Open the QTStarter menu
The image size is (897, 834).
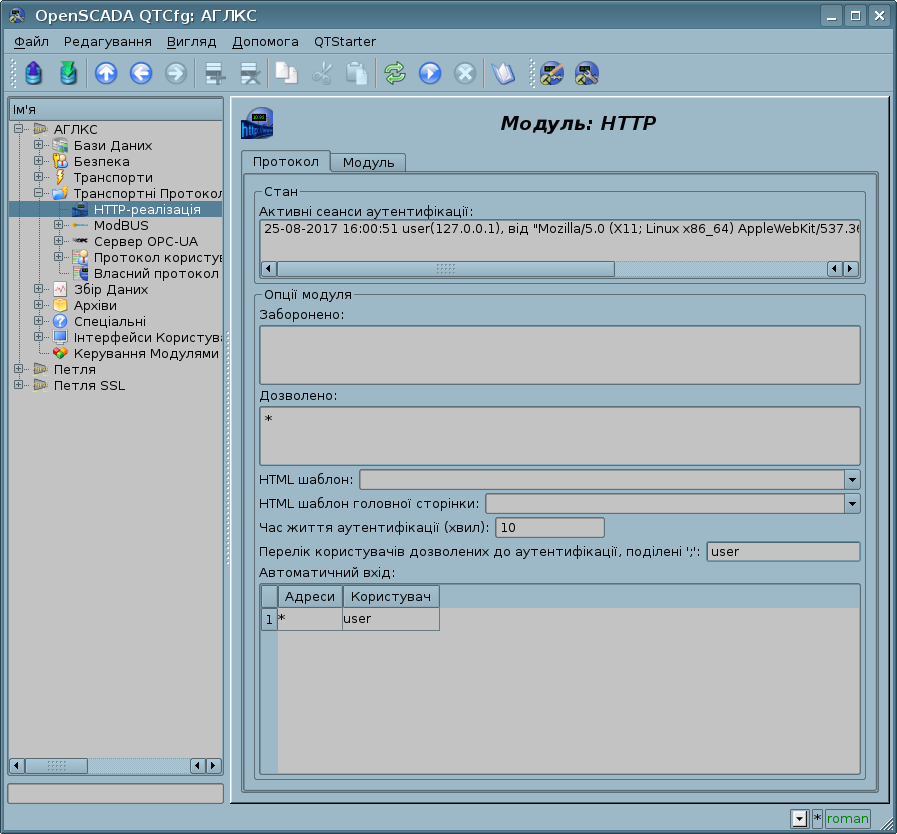[x=345, y=42]
